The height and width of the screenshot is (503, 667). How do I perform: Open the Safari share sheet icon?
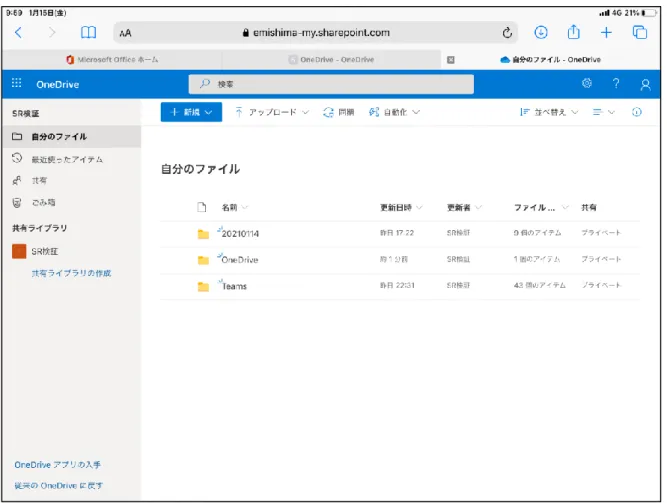pyautogui.click(x=573, y=32)
